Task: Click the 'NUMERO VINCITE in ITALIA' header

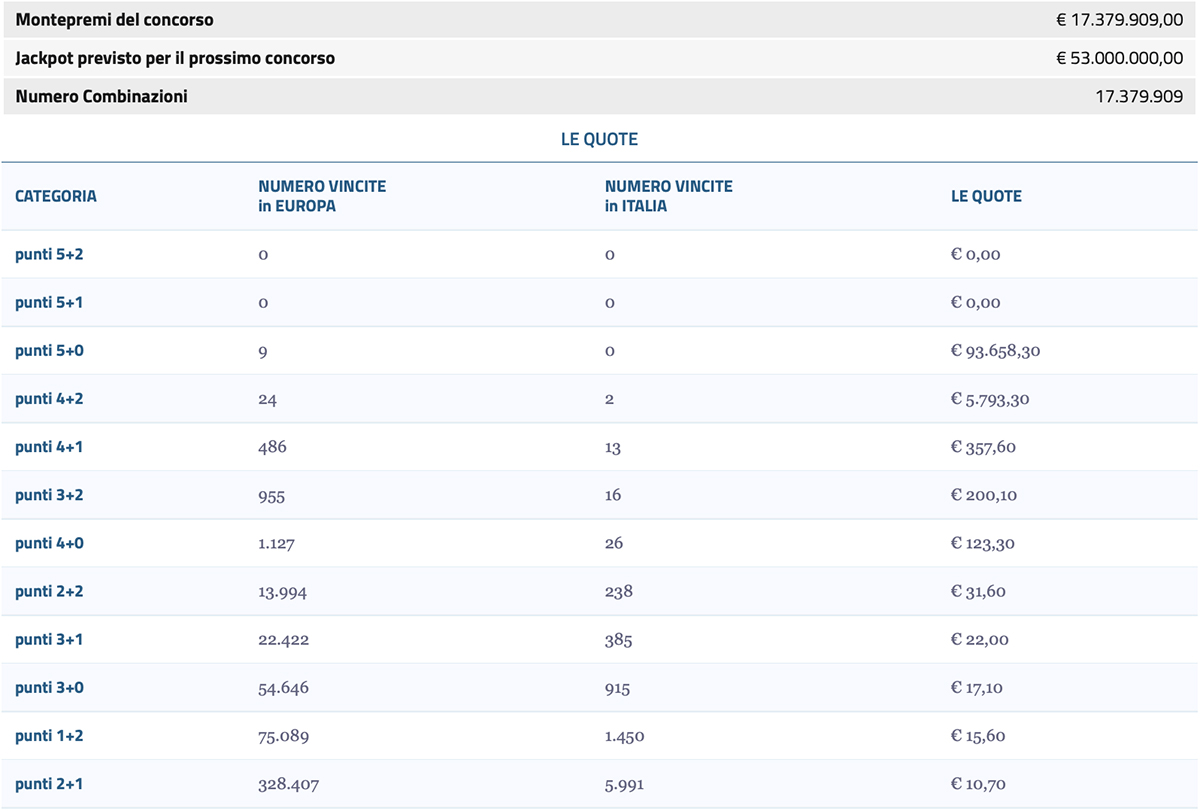Action: pyautogui.click(x=668, y=196)
